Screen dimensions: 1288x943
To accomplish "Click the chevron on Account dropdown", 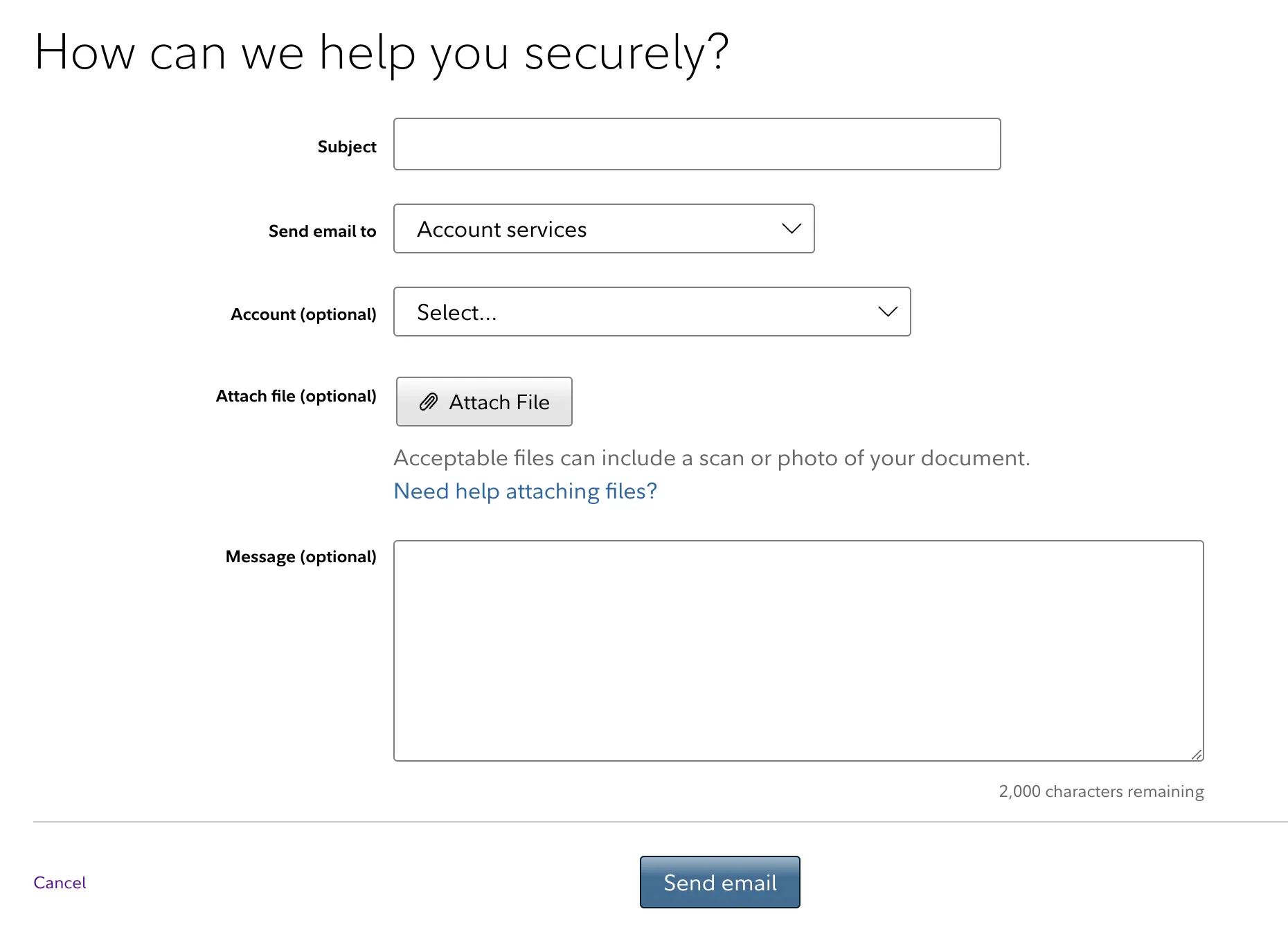I will 887,312.
